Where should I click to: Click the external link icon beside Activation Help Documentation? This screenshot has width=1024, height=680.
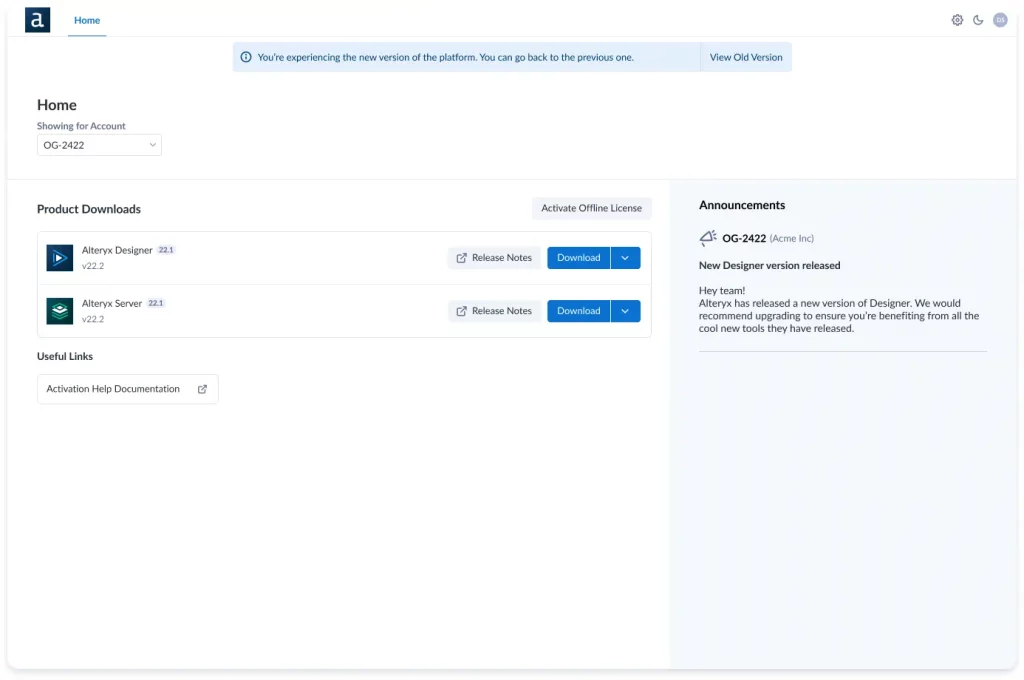(202, 389)
